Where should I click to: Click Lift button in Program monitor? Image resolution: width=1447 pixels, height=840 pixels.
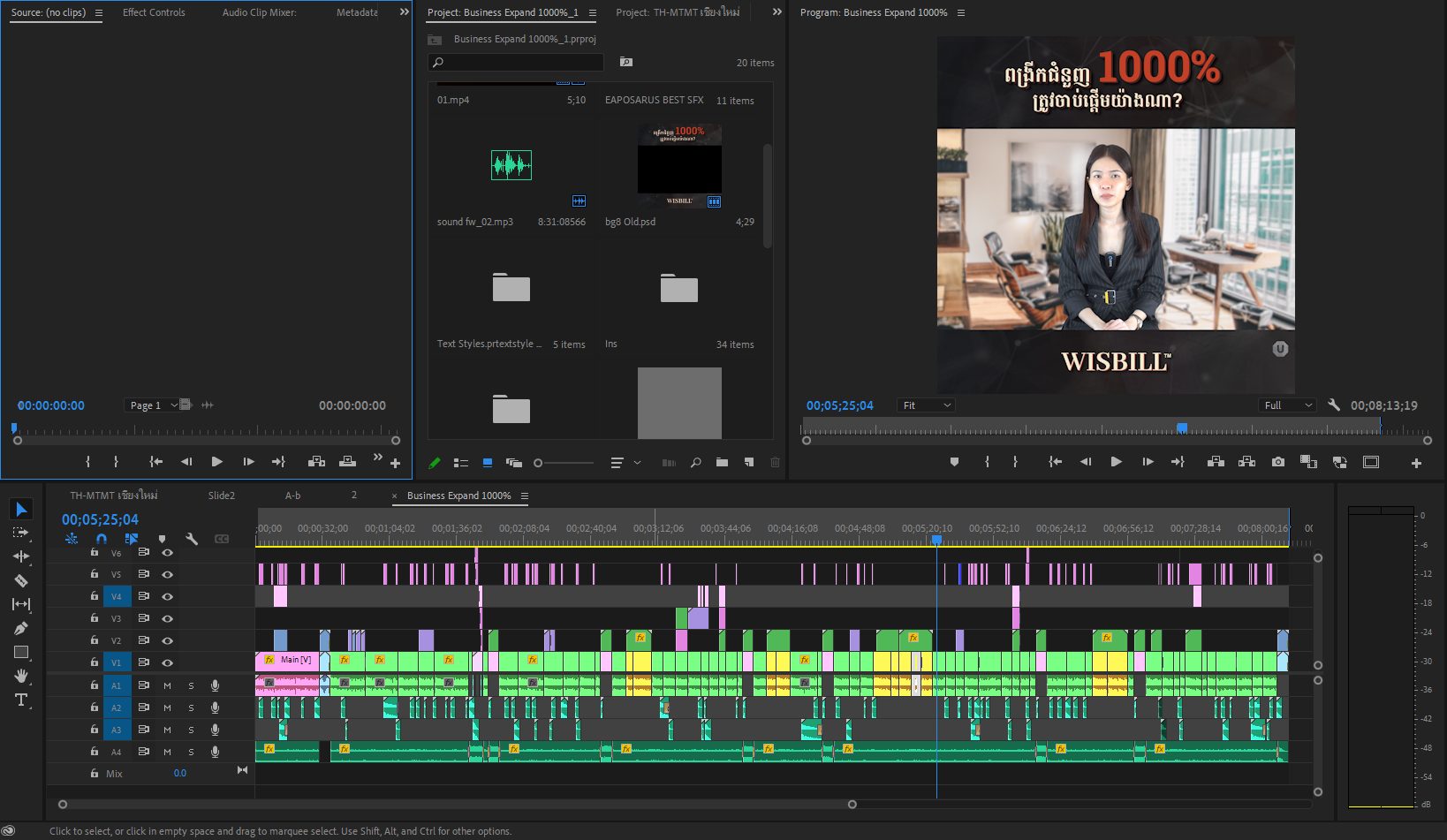point(1216,462)
